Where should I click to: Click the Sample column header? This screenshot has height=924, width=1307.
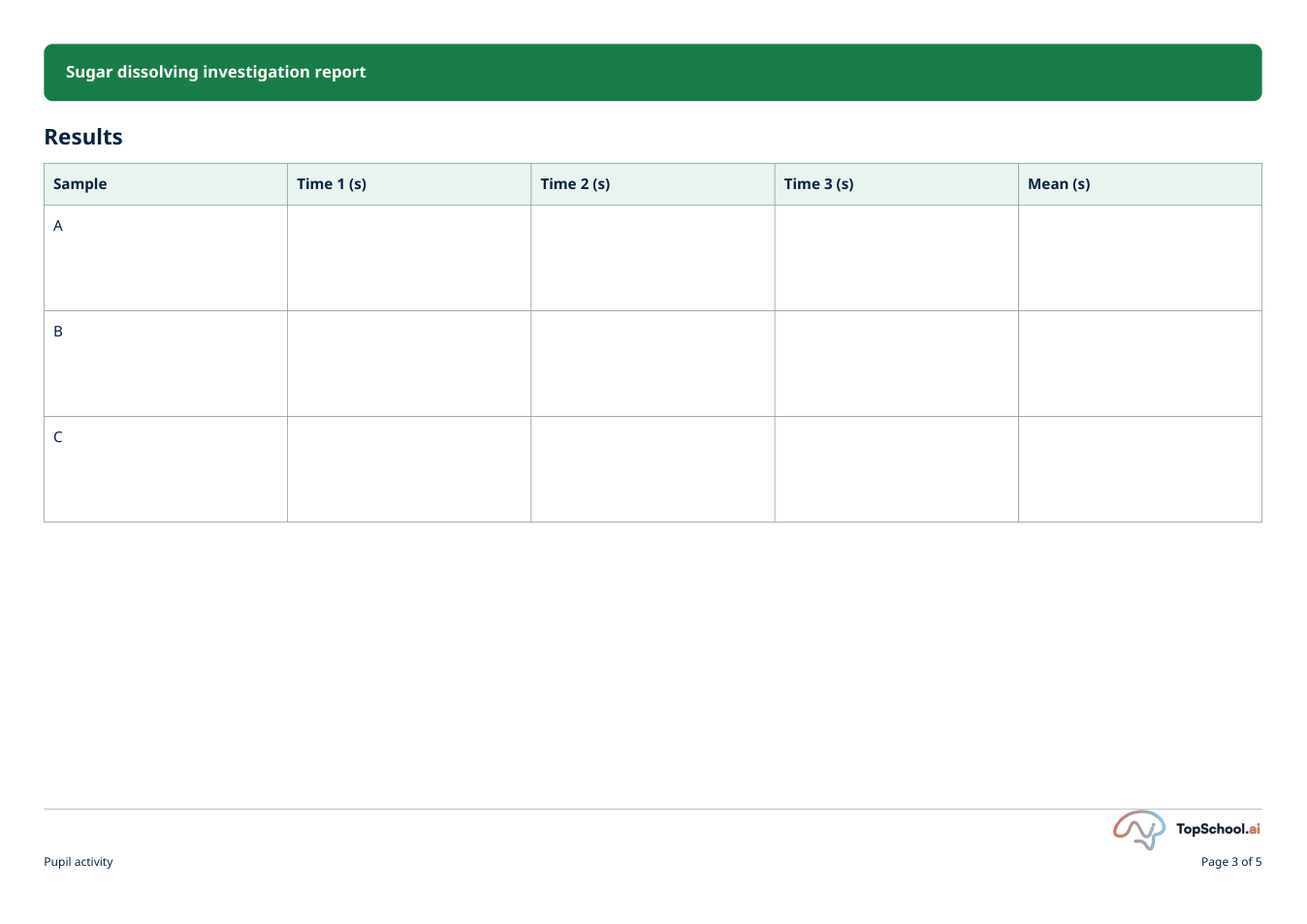click(x=166, y=184)
